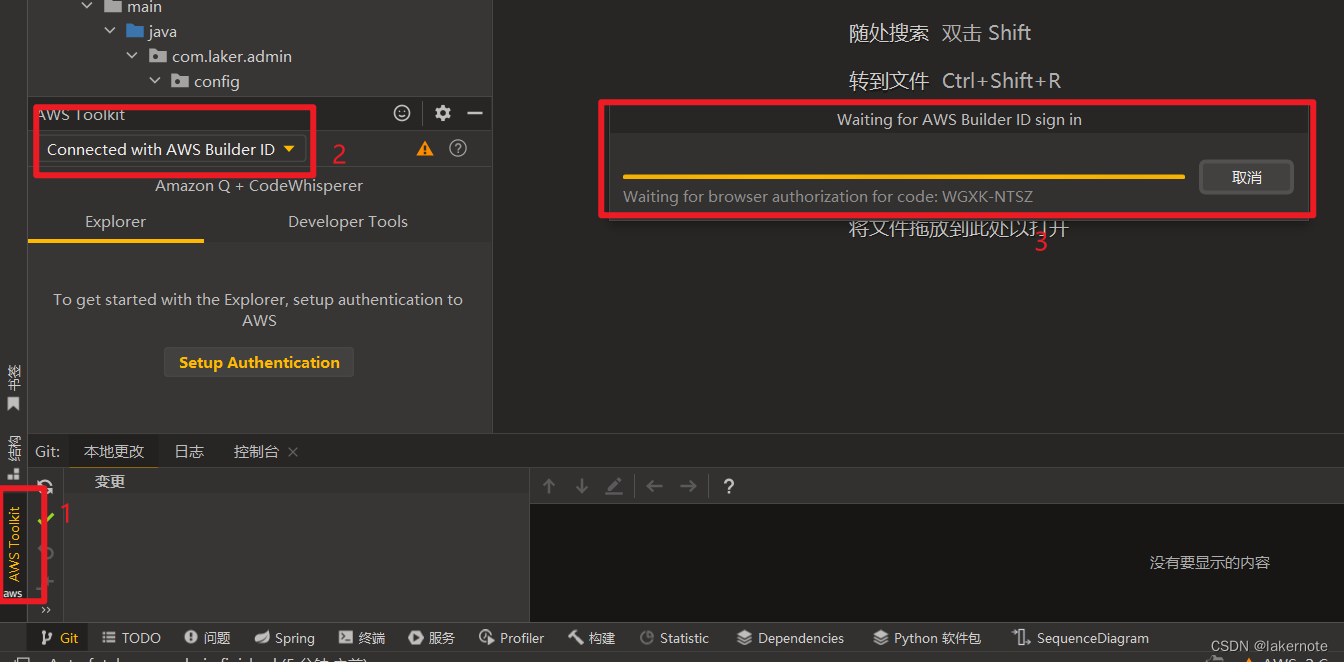Show more Git toolbar actions chevrons
Image resolution: width=1344 pixels, height=662 pixels.
[46, 609]
